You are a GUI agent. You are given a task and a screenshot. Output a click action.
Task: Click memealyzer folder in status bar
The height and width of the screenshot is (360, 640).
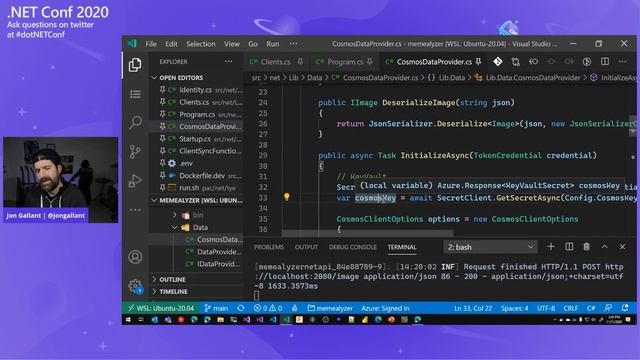pos(330,308)
